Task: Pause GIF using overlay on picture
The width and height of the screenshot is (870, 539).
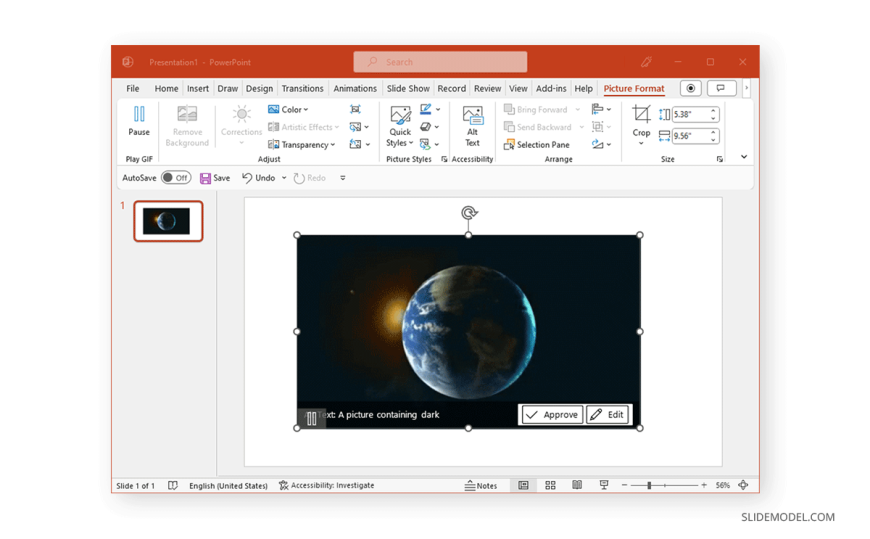Action: [311, 418]
